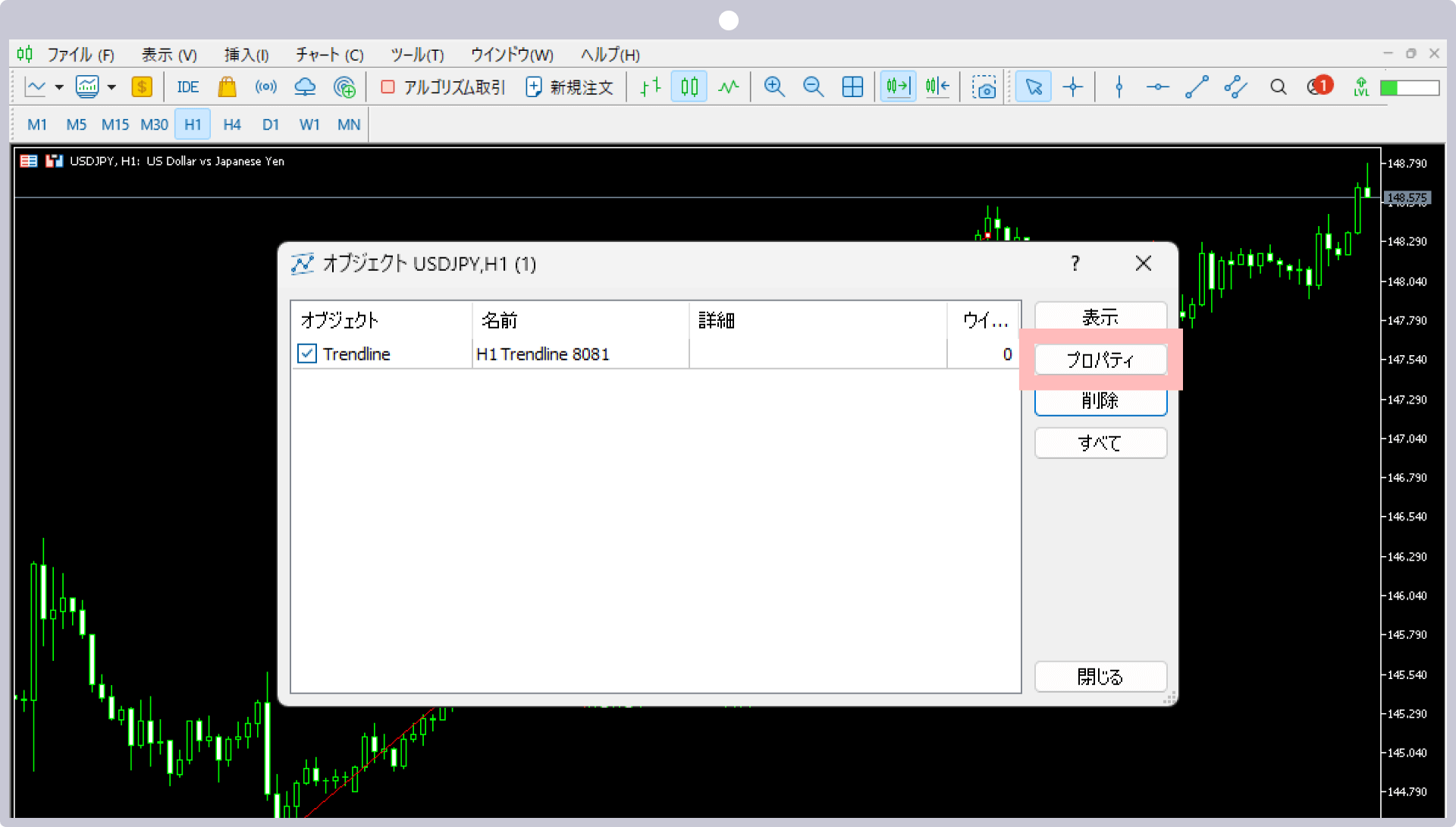
Task: Select the W1 timeframe
Action: click(x=309, y=124)
